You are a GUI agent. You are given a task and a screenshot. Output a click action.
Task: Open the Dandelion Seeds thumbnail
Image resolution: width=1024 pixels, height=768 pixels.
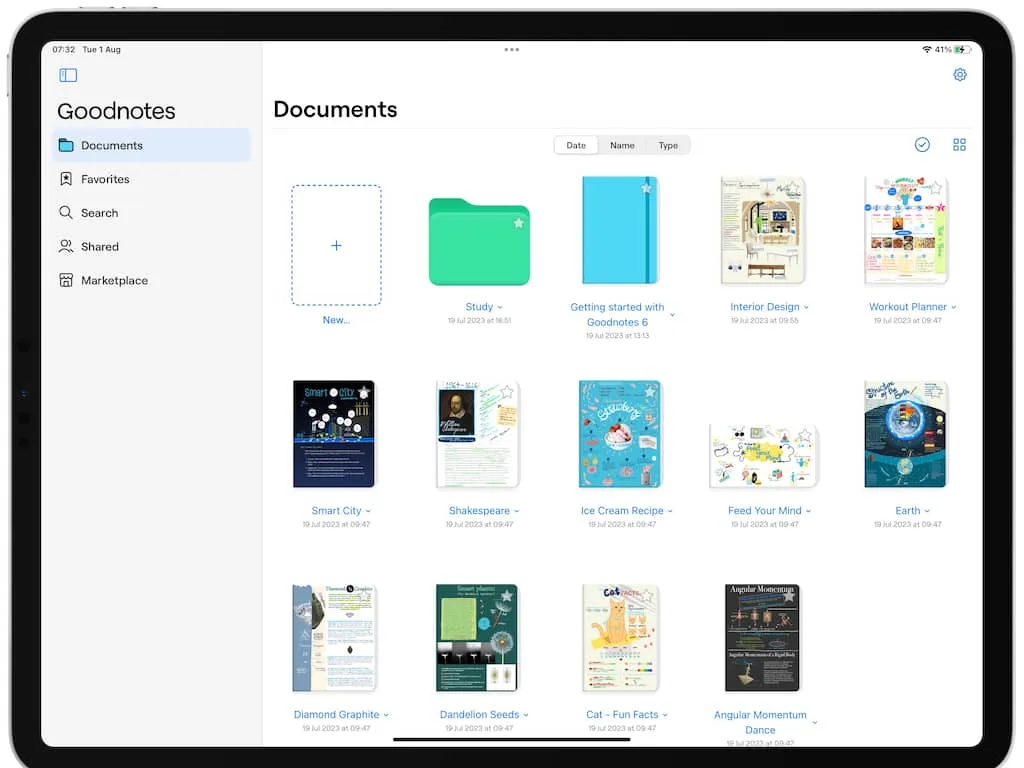(x=477, y=637)
